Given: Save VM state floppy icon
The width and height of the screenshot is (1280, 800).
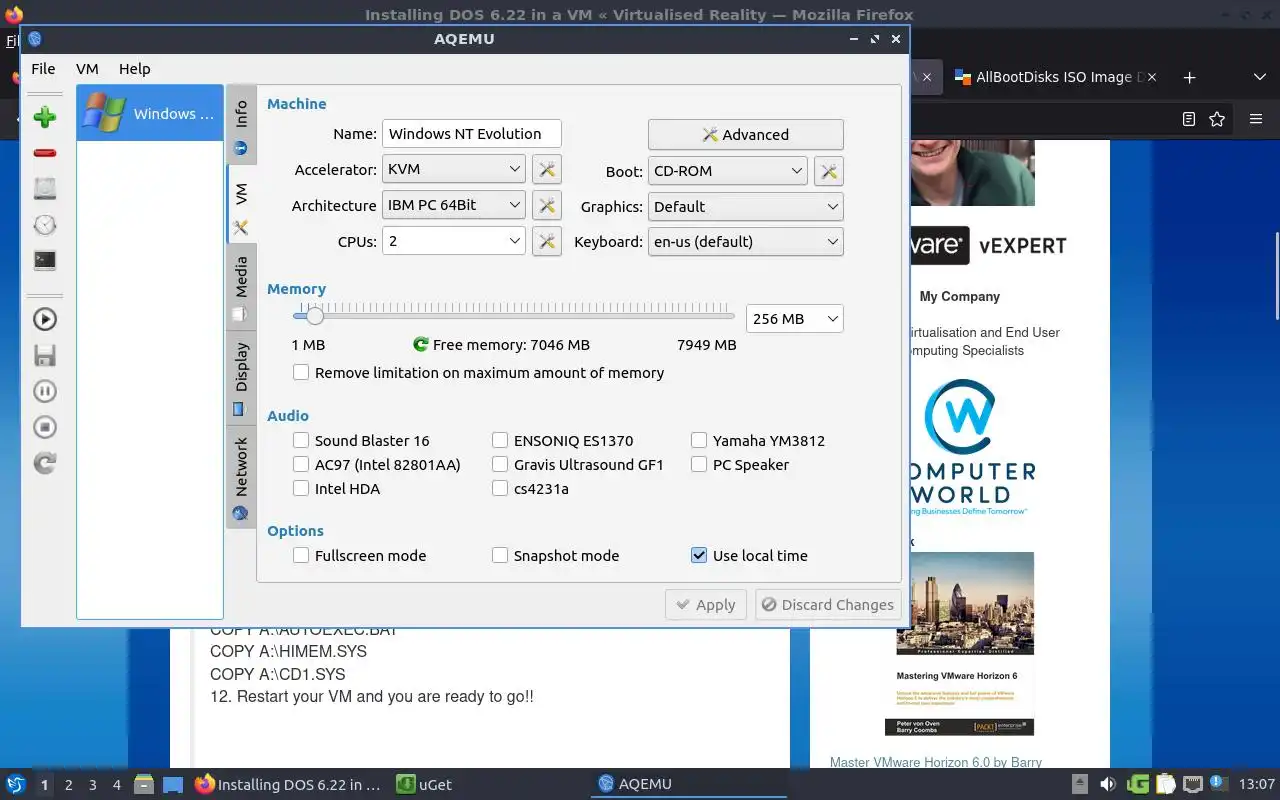Looking at the screenshot, I should pyautogui.click(x=44, y=355).
